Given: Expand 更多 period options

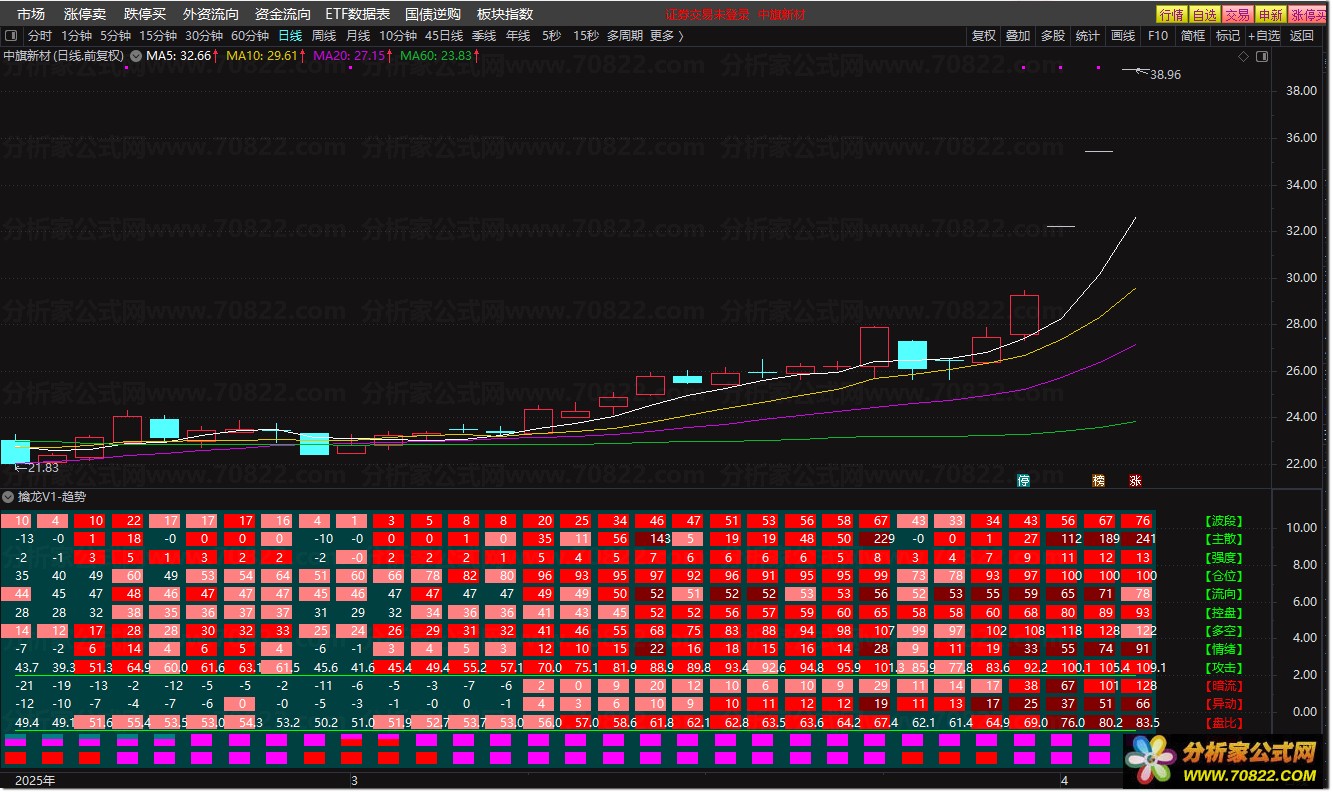Looking at the screenshot, I should point(667,36).
